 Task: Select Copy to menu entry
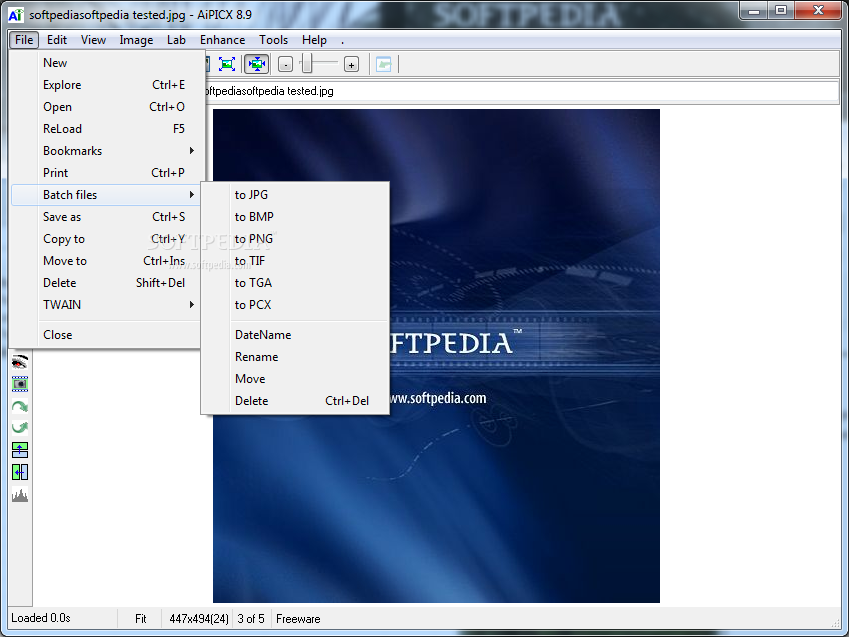tap(106, 239)
